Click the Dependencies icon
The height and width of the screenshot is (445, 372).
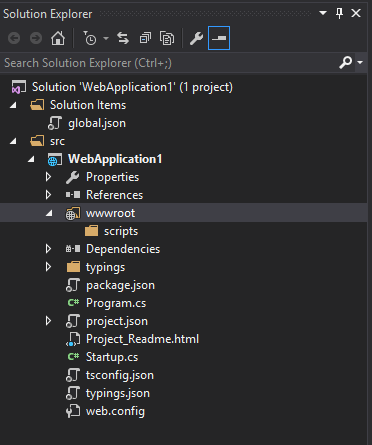click(x=73, y=249)
